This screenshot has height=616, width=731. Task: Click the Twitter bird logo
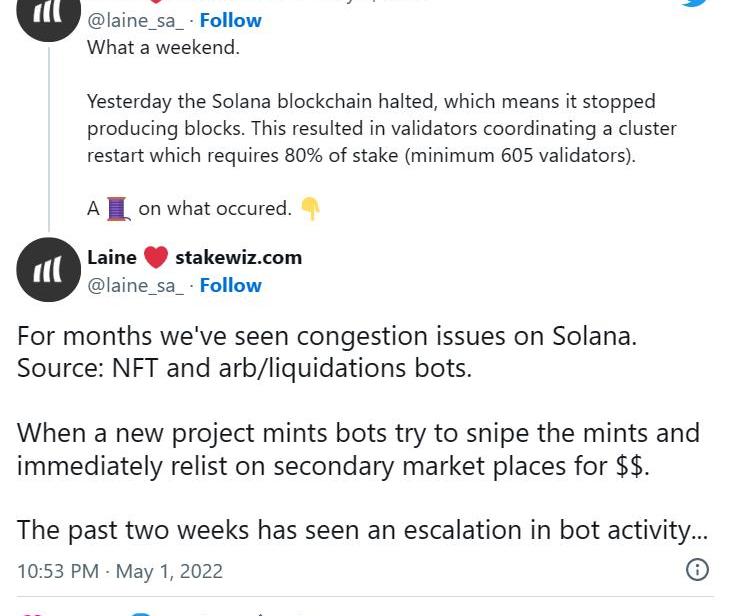[x=694, y=3]
